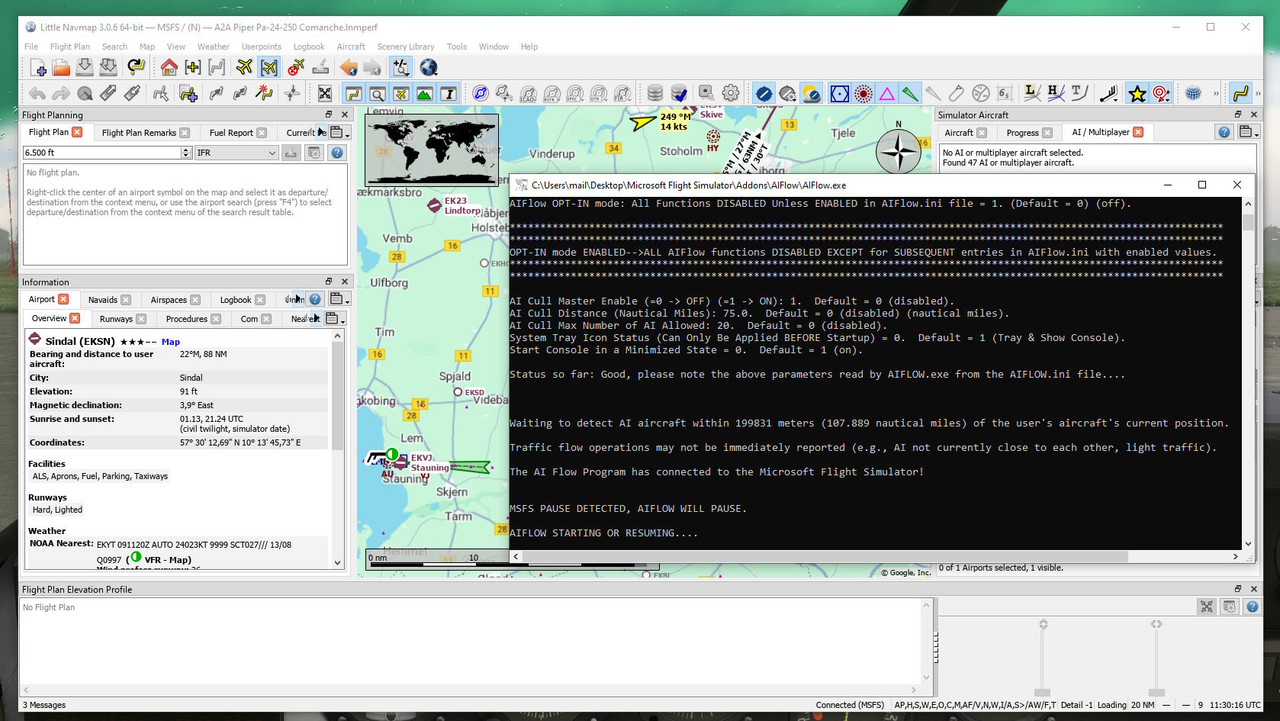The width and height of the screenshot is (1280, 721).
Task: Click the yellow route icon at toolbar end
Action: pyautogui.click(x=1241, y=93)
